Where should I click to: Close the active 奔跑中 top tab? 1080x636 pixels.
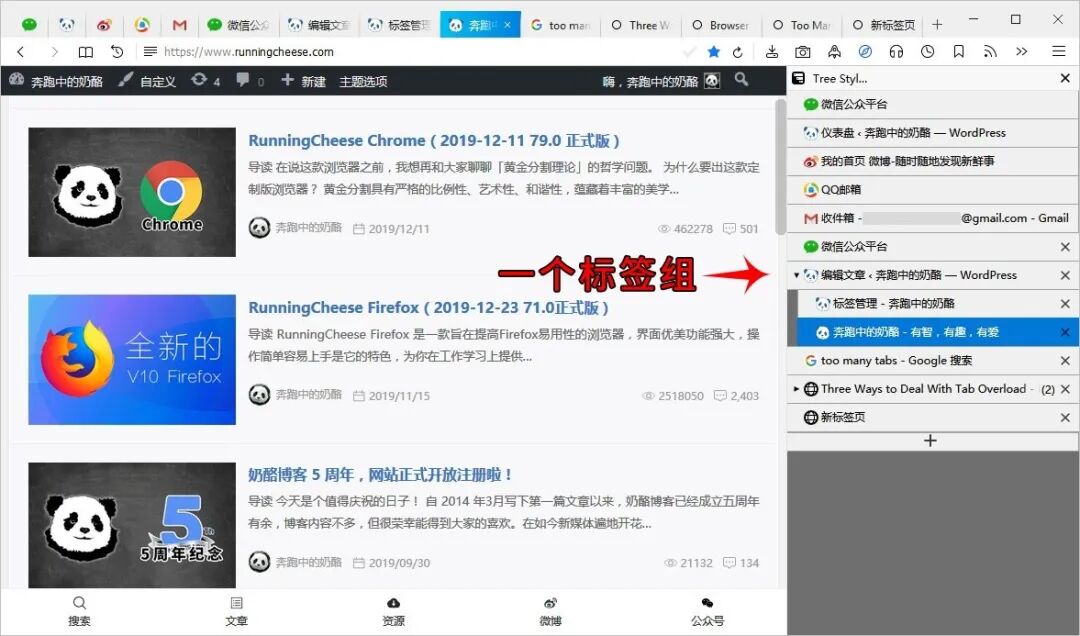click(508, 25)
